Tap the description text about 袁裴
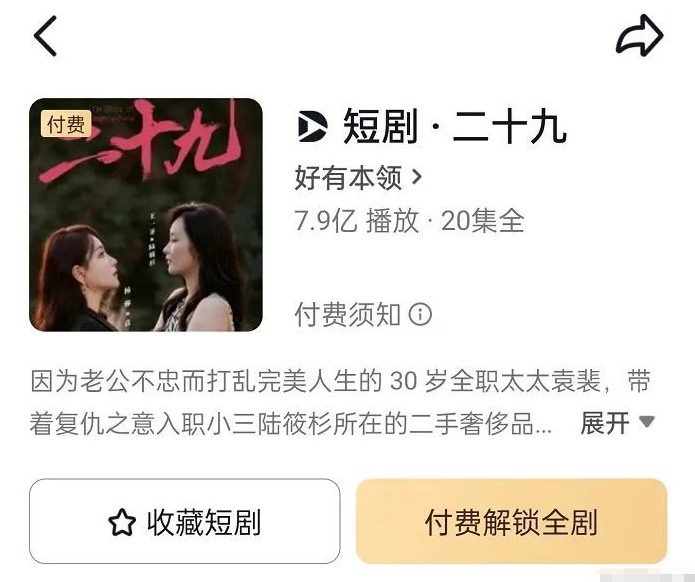The height and width of the screenshot is (582, 695). (x=341, y=402)
